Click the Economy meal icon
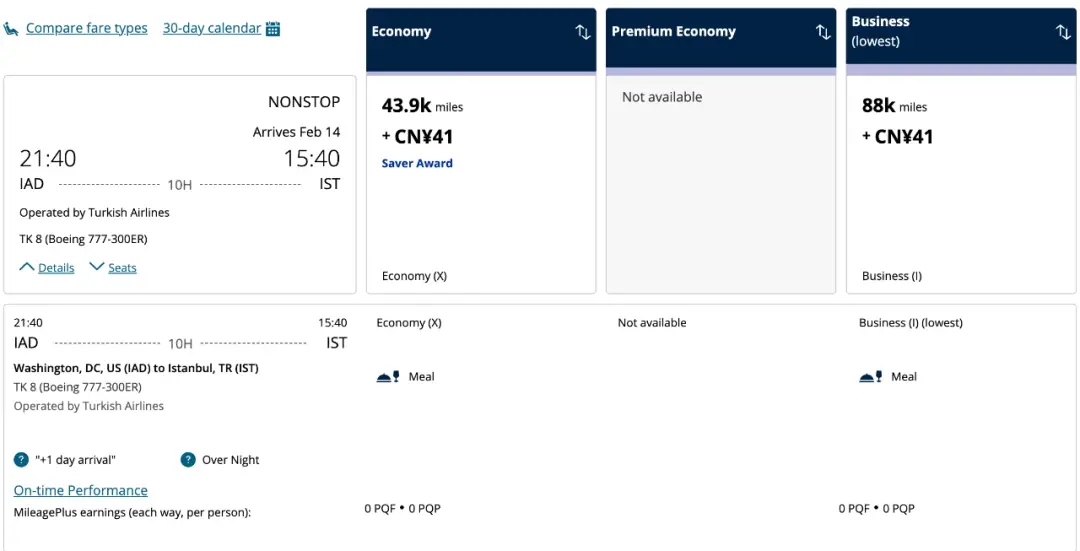The width and height of the screenshot is (1080, 551). coord(388,377)
